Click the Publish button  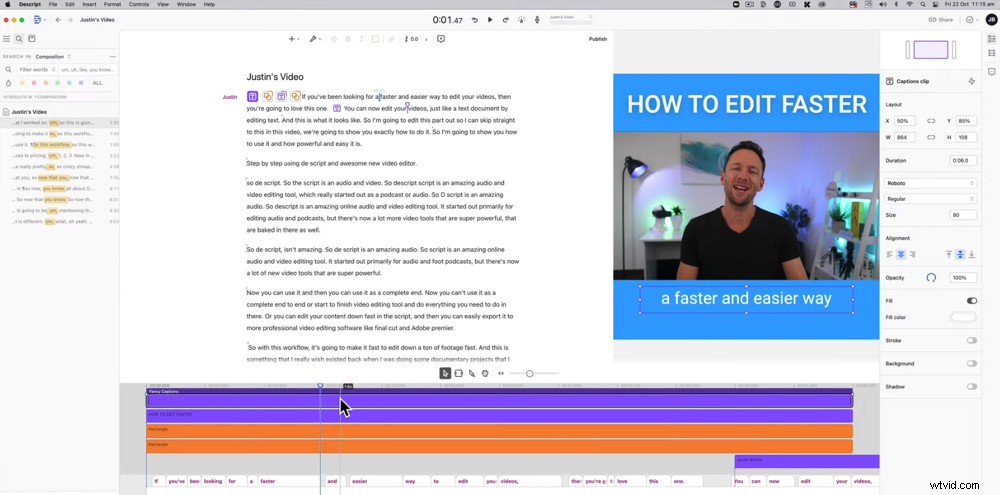pyautogui.click(x=598, y=39)
